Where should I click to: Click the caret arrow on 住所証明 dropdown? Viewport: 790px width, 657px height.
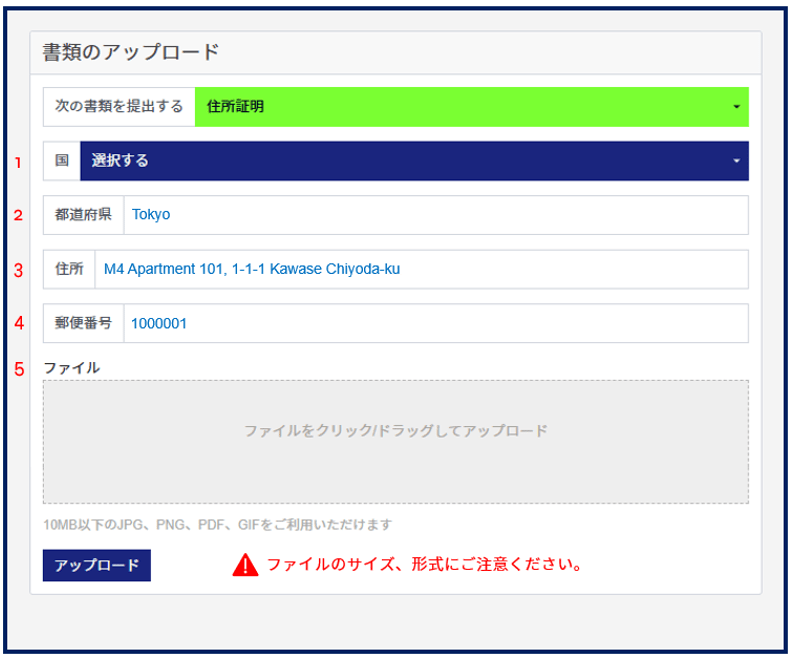[736, 107]
